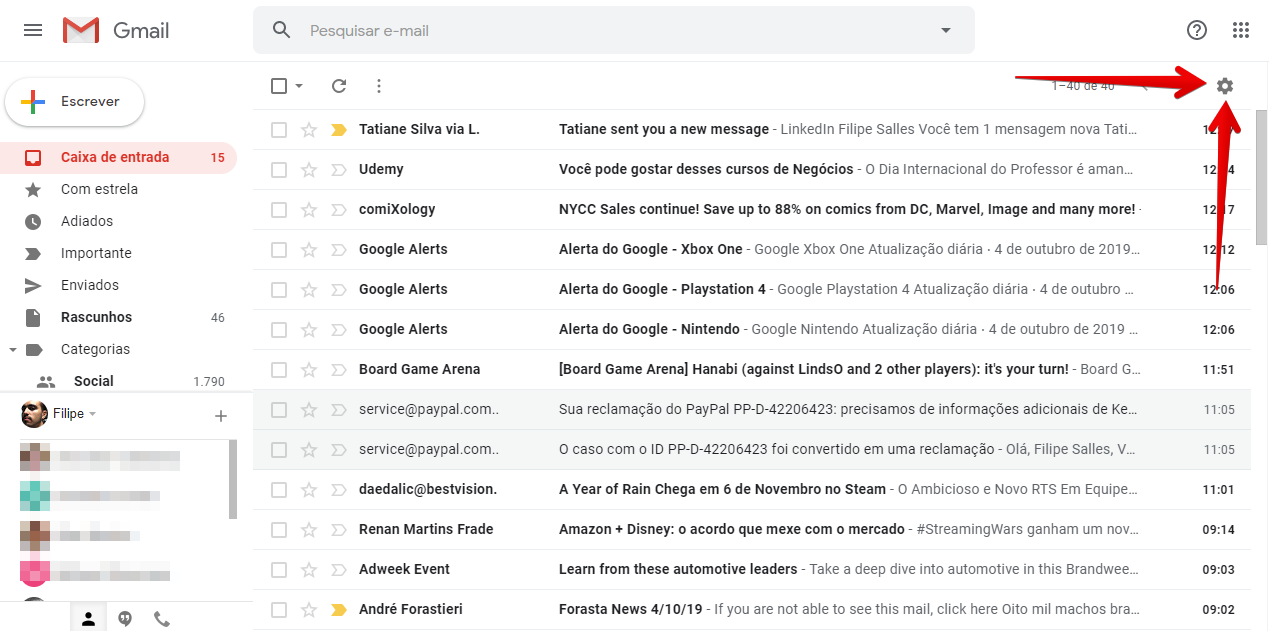Open Gmail settings gear

tap(1225, 86)
